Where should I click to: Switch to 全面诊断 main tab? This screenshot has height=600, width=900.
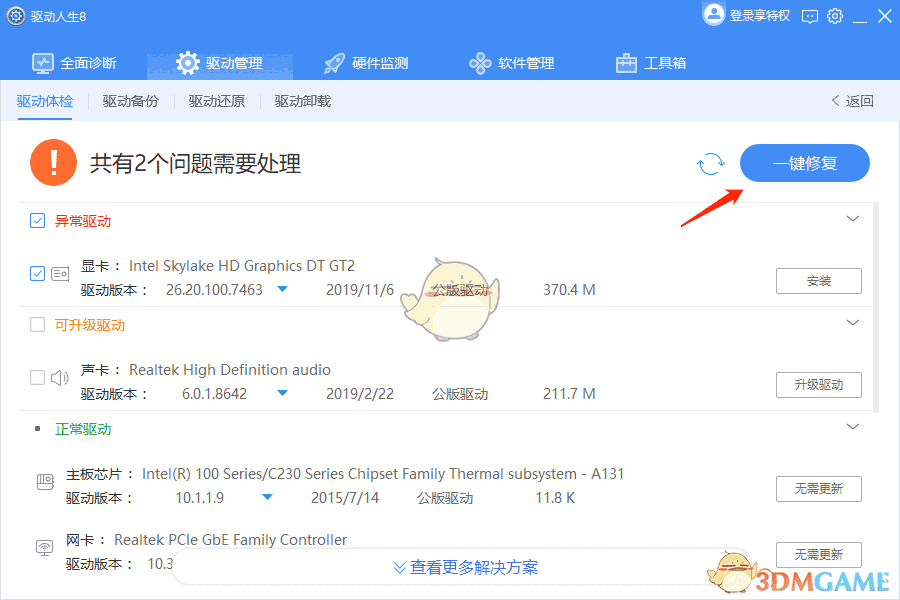(74, 63)
